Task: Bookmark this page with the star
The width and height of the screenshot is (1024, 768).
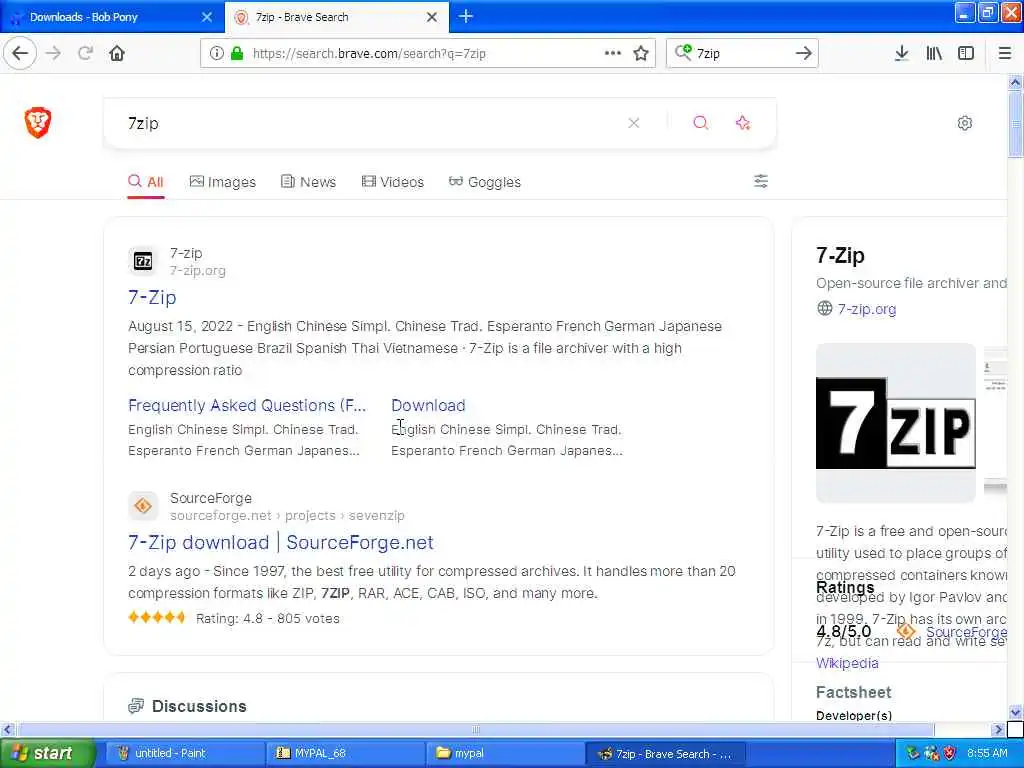Action: coord(641,54)
